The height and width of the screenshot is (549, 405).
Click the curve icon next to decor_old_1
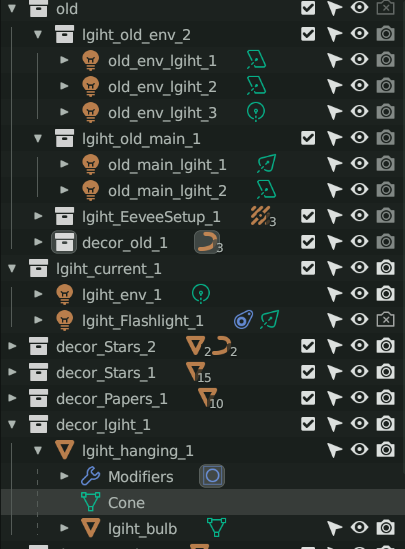point(207,242)
